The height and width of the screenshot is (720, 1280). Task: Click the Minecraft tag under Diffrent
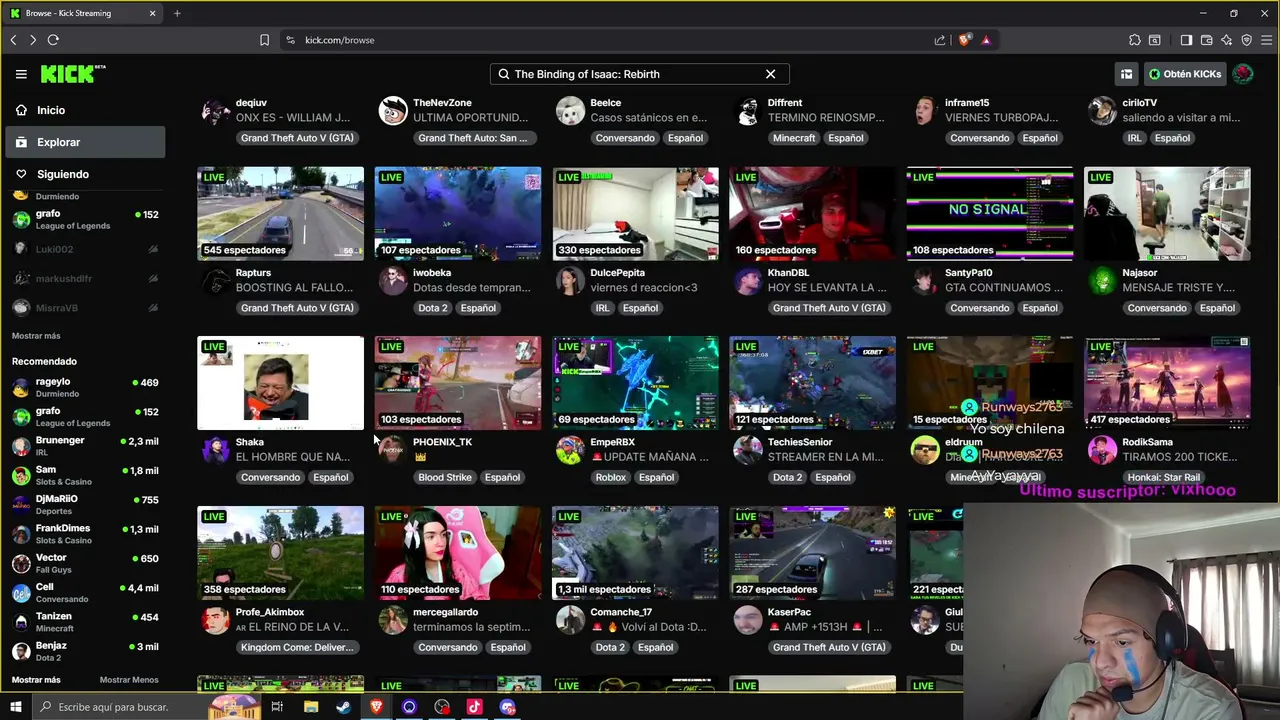pyautogui.click(x=794, y=138)
